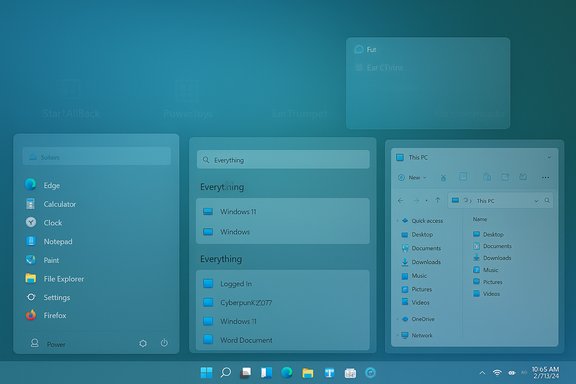
Task: Select the Windows search result
Action: pyautogui.click(x=283, y=232)
